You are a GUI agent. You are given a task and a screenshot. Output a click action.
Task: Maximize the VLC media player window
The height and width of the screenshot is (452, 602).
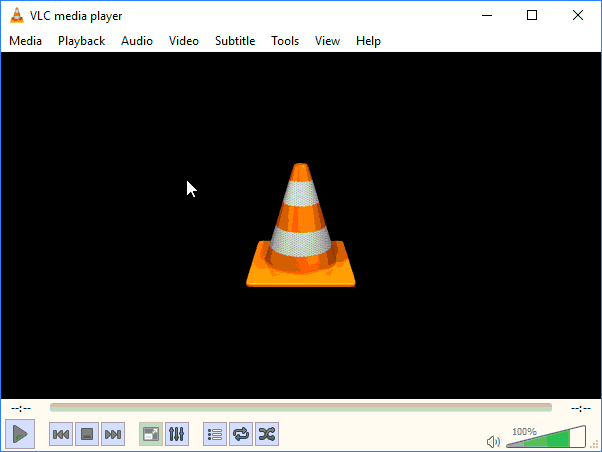coord(532,15)
